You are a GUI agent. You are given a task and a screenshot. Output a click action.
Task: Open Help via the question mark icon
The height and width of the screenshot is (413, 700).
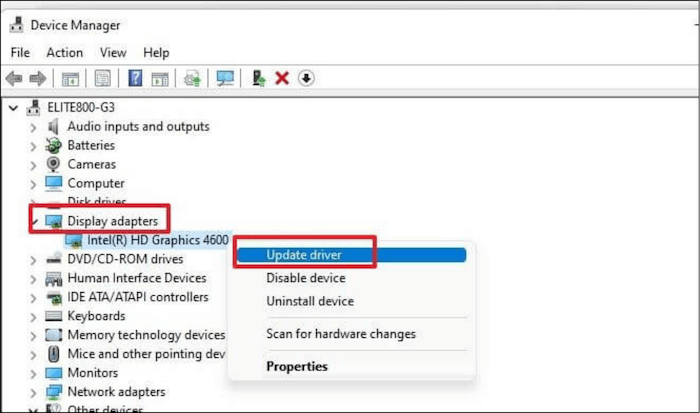pos(135,78)
